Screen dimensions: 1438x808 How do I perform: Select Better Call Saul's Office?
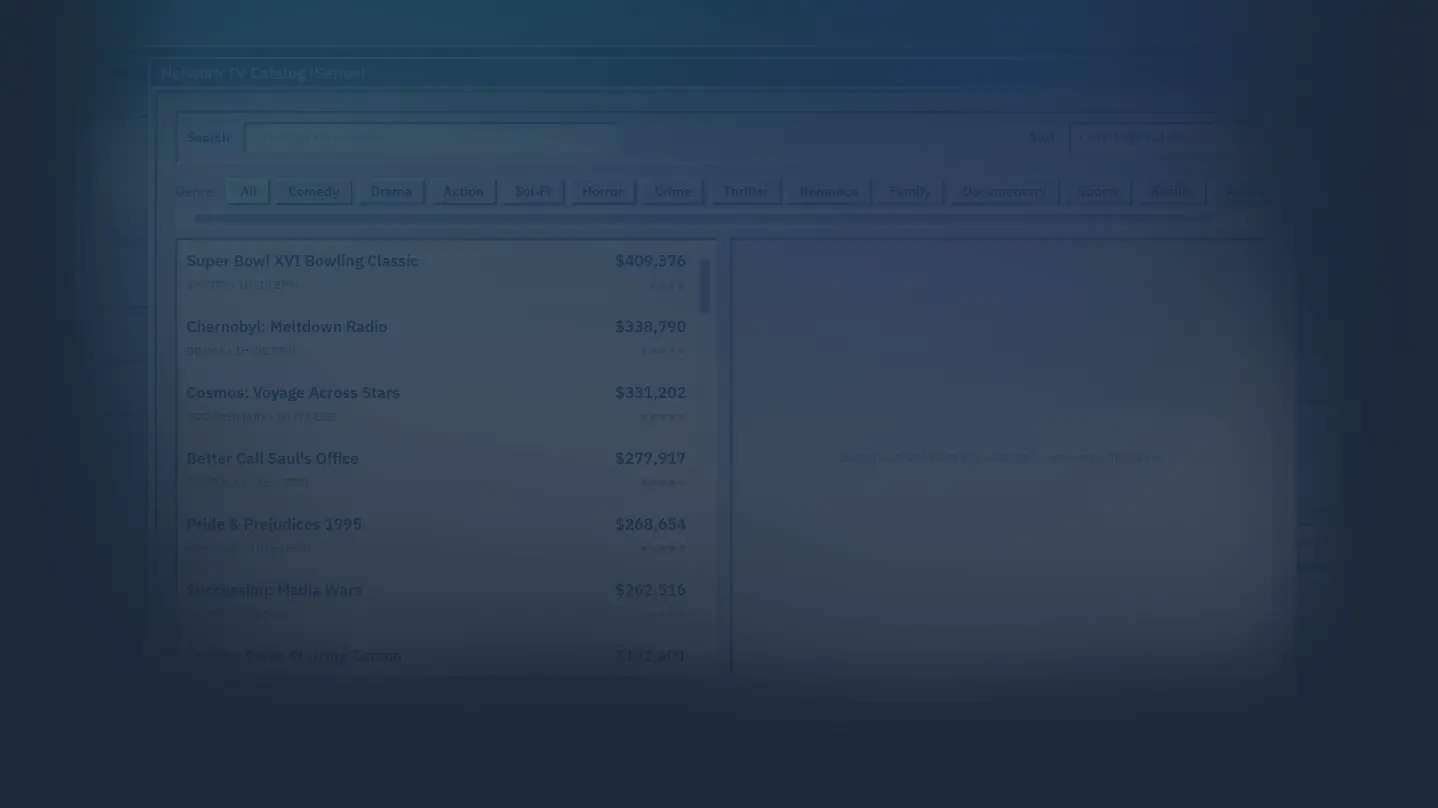tap(436, 470)
